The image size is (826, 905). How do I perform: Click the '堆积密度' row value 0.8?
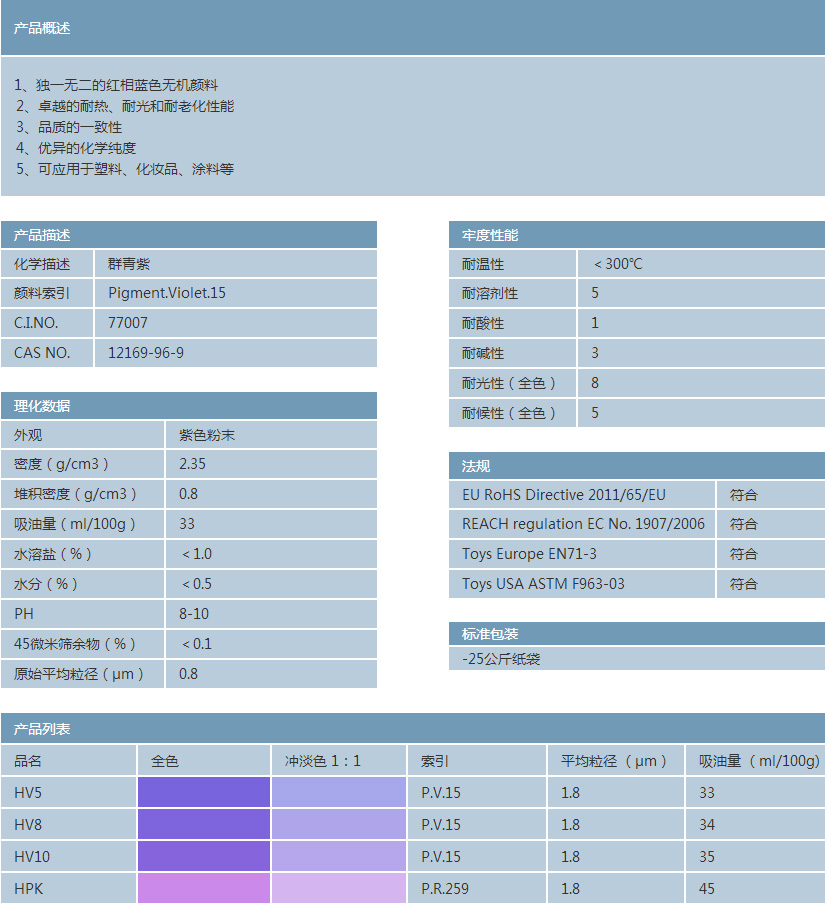188,494
